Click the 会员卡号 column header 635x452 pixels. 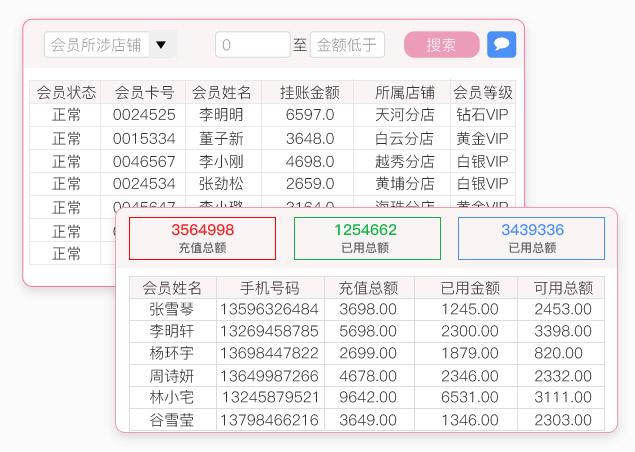click(x=144, y=92)
